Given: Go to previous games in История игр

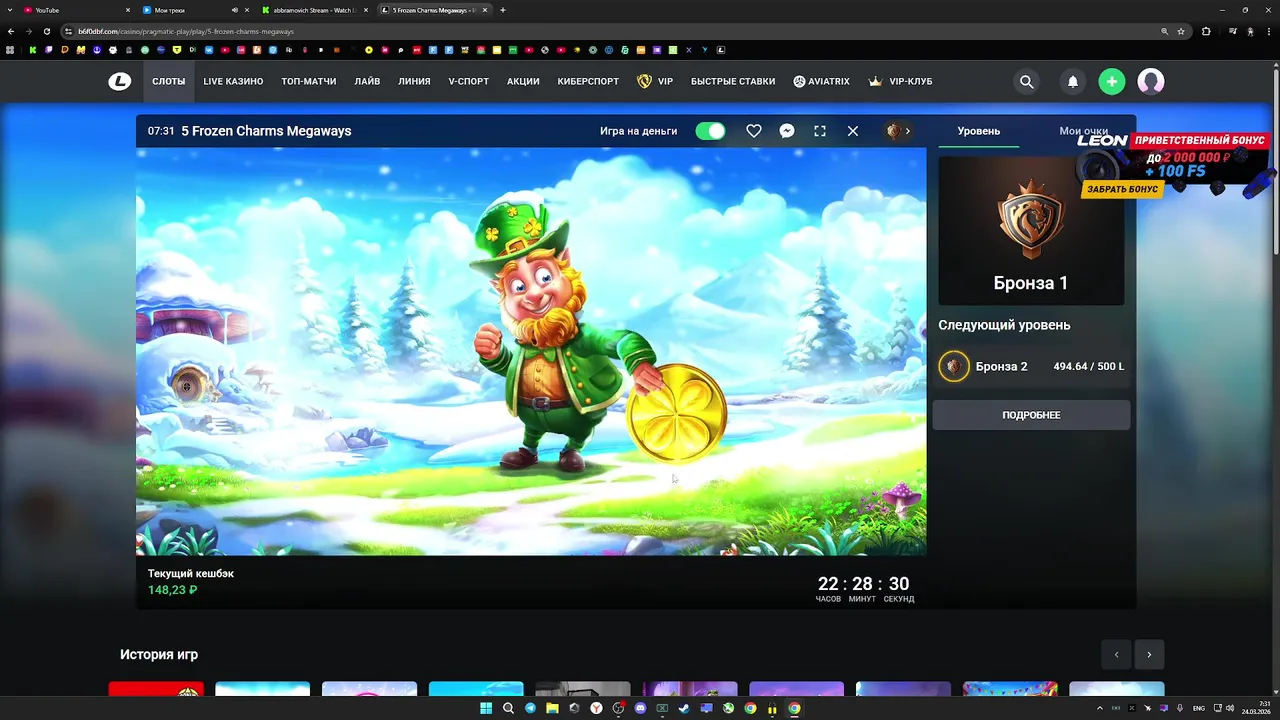Looking at the screenshot, I should (x=1116, y=655).
